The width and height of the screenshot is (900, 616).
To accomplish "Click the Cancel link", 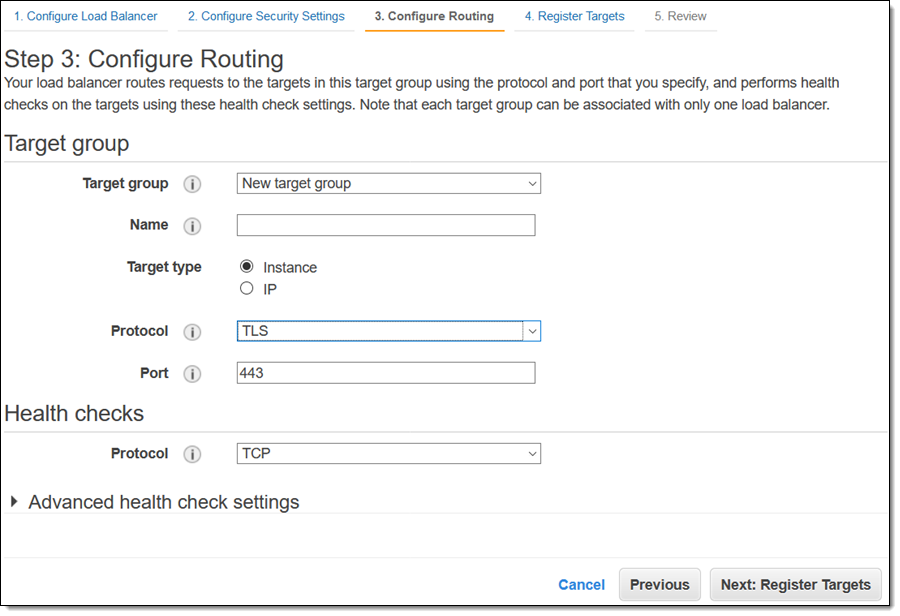I will pyautogui.click(x=581, y=585).
